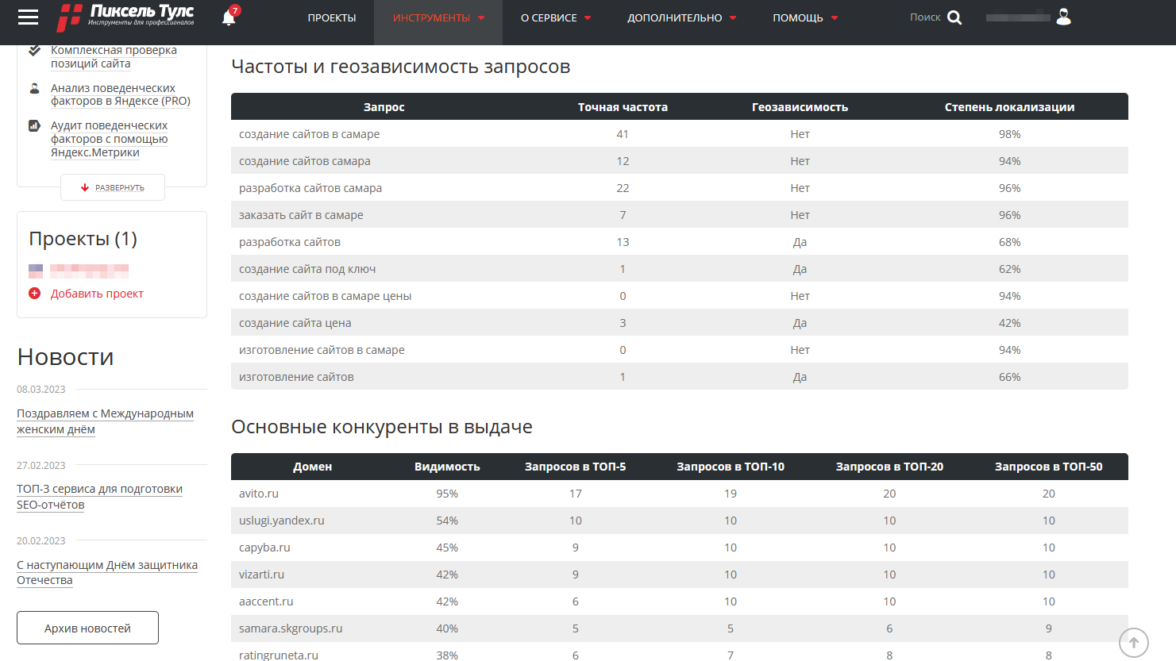This screenshot has height=661, width=1176.
Task: Click the checkmark icon by Комплексная проверка
Action: 34,50
